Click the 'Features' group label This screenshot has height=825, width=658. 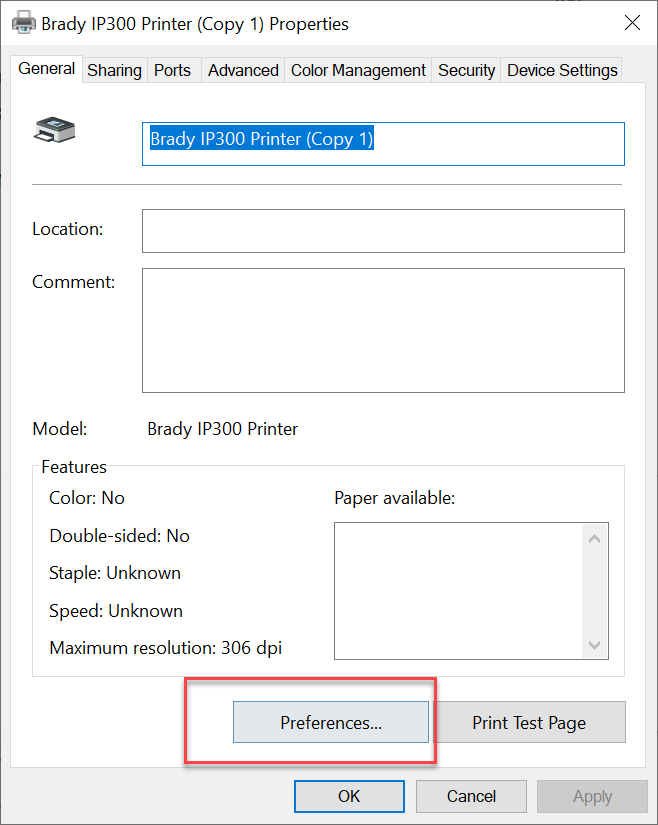click(x=74, y=467)
